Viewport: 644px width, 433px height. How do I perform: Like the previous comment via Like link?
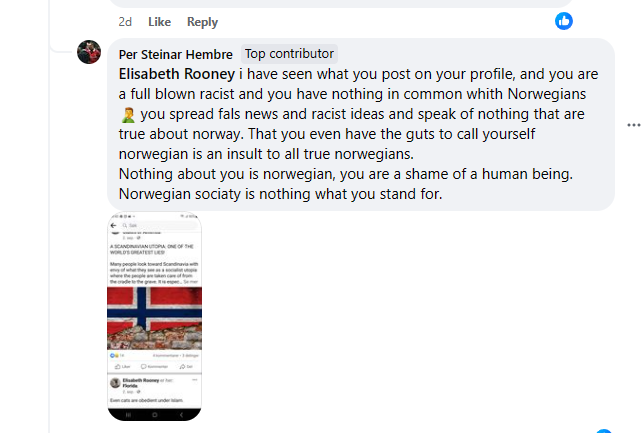coord(159,21)
